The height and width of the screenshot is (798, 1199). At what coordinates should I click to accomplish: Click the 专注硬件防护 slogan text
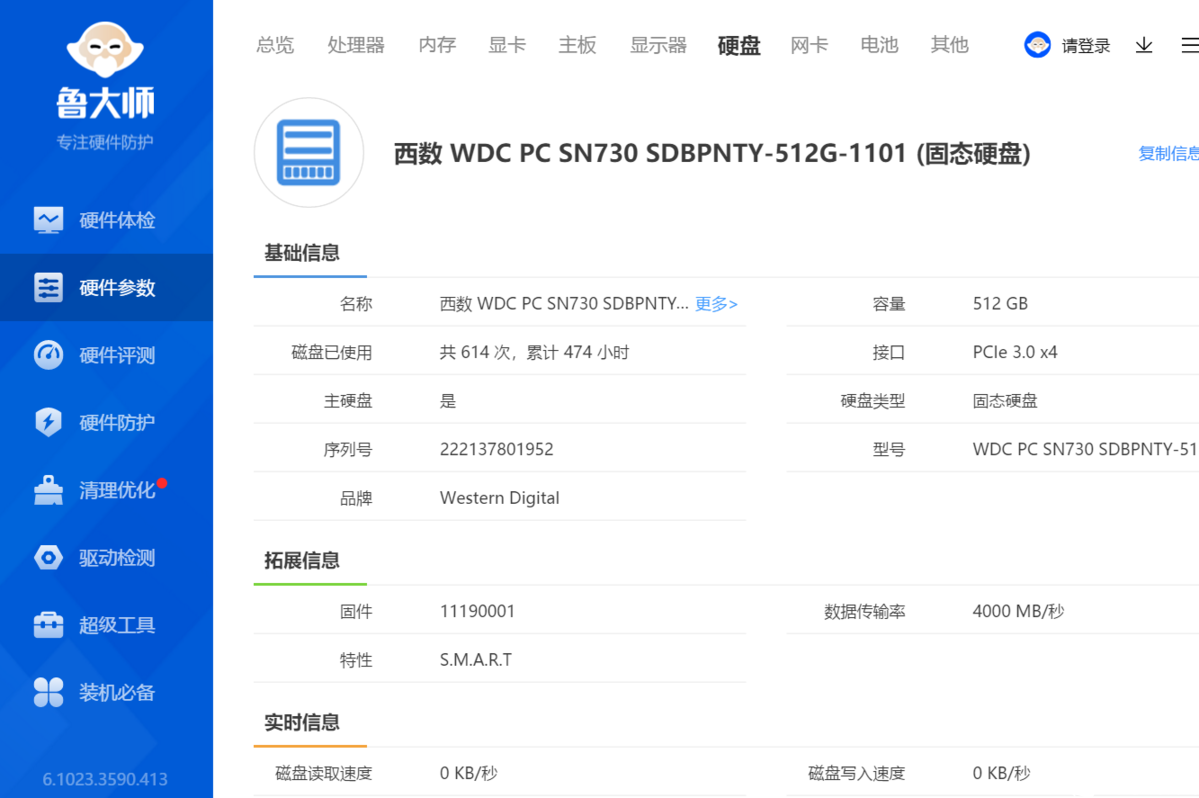coord(105,142)
